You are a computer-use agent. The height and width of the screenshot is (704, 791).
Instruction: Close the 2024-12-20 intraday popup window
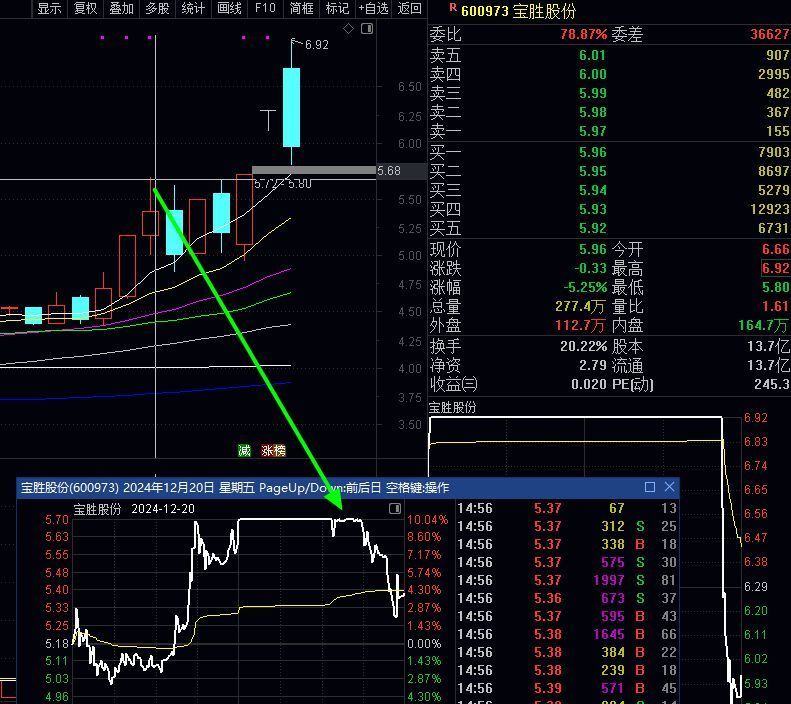click(669, 487)
